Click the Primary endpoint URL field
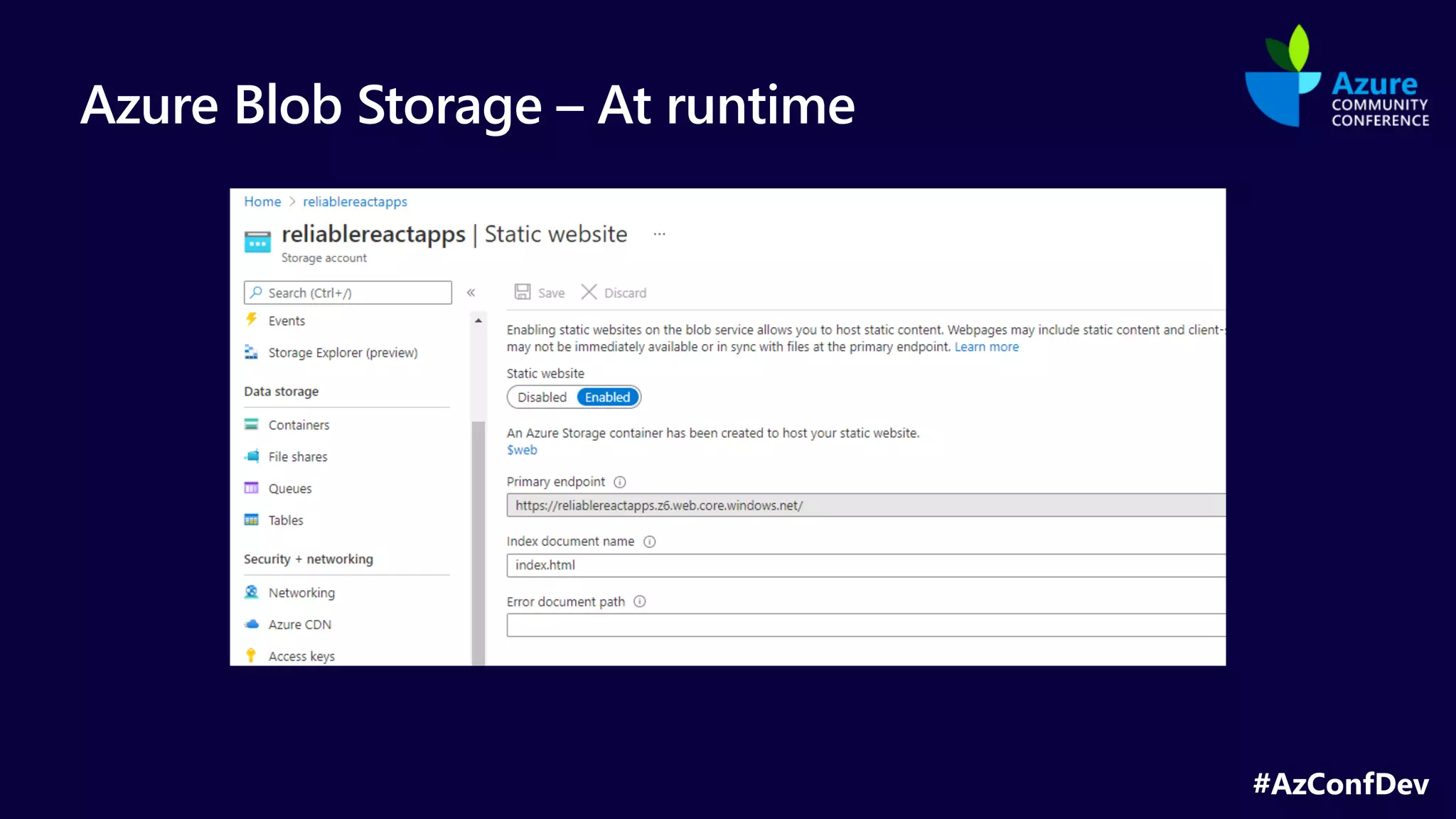This screenshot has height=819, width=1456. click(866, 505)
